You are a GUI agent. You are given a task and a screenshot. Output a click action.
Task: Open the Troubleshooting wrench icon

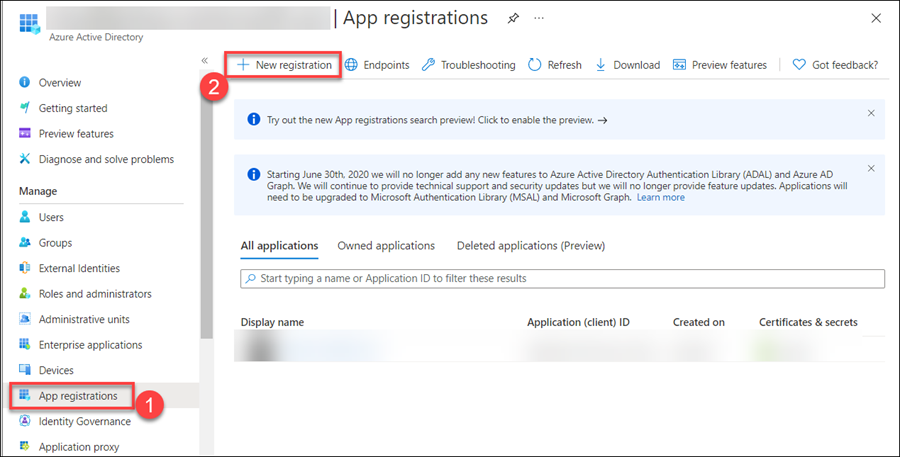point(428,65)
